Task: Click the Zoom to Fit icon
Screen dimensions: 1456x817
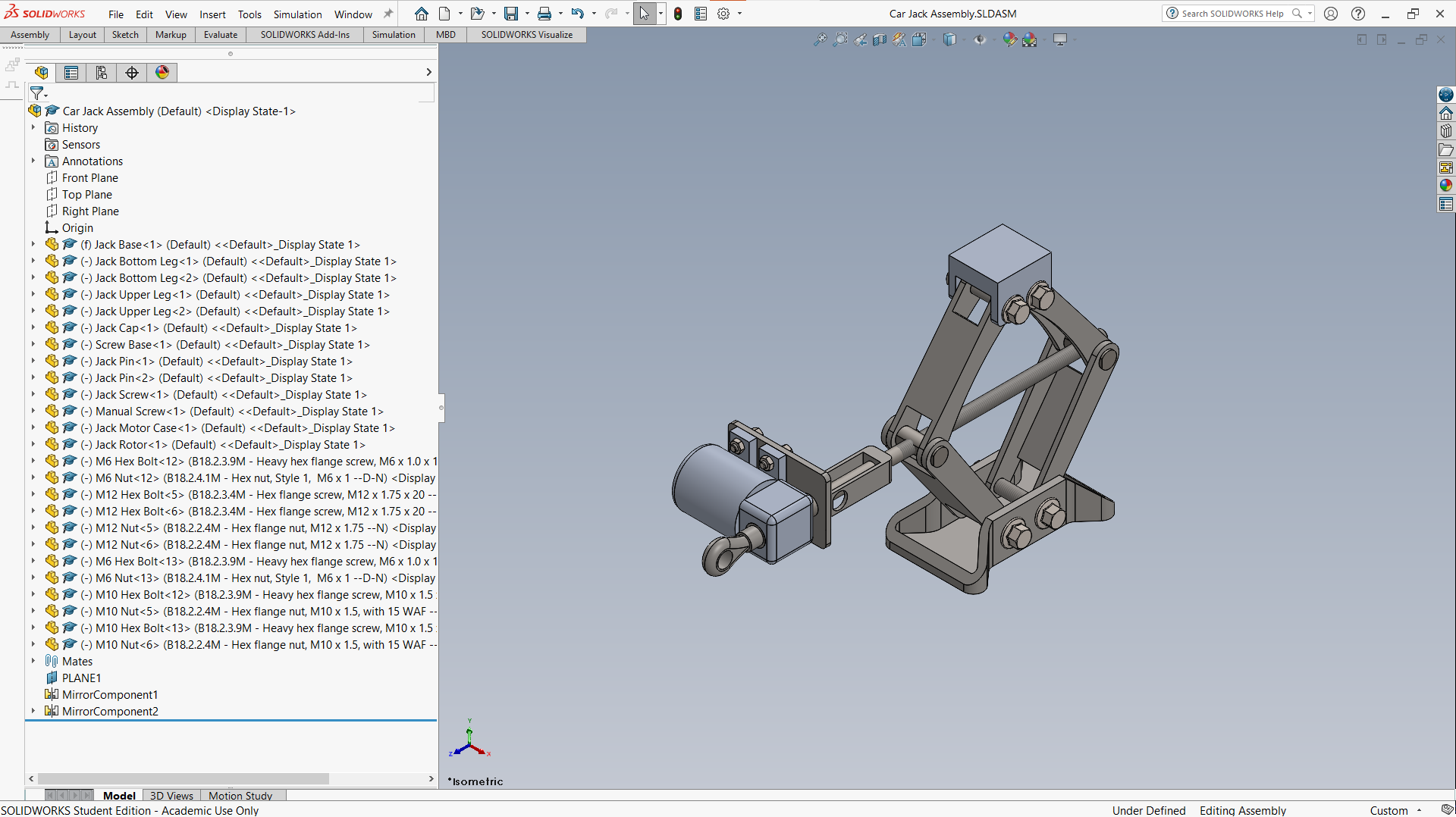Action: 821,39
